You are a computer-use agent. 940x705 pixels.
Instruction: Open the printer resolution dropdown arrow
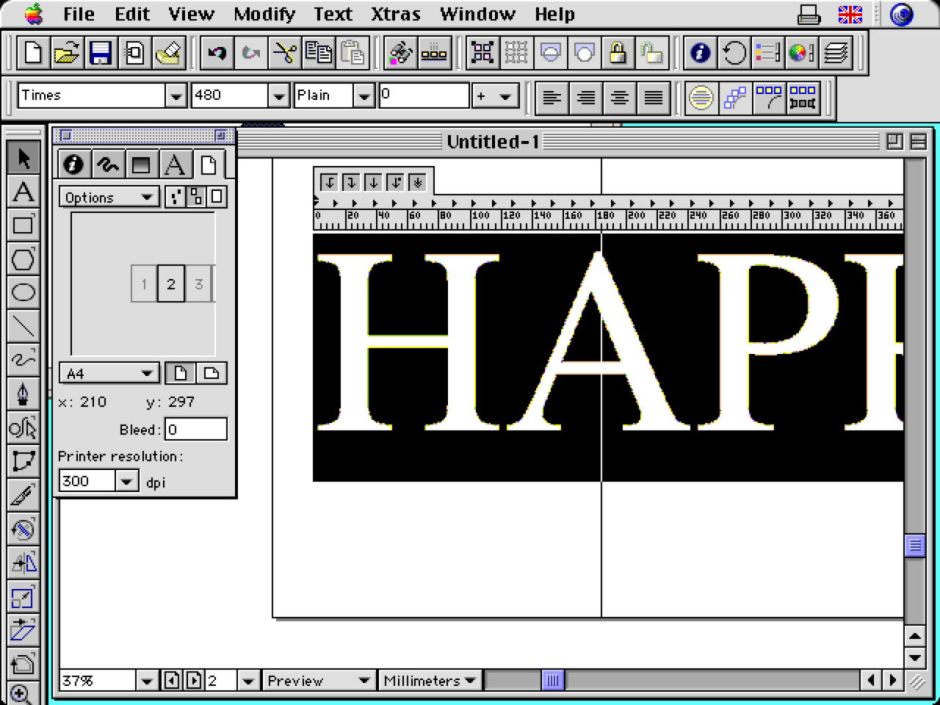[126, 481]
